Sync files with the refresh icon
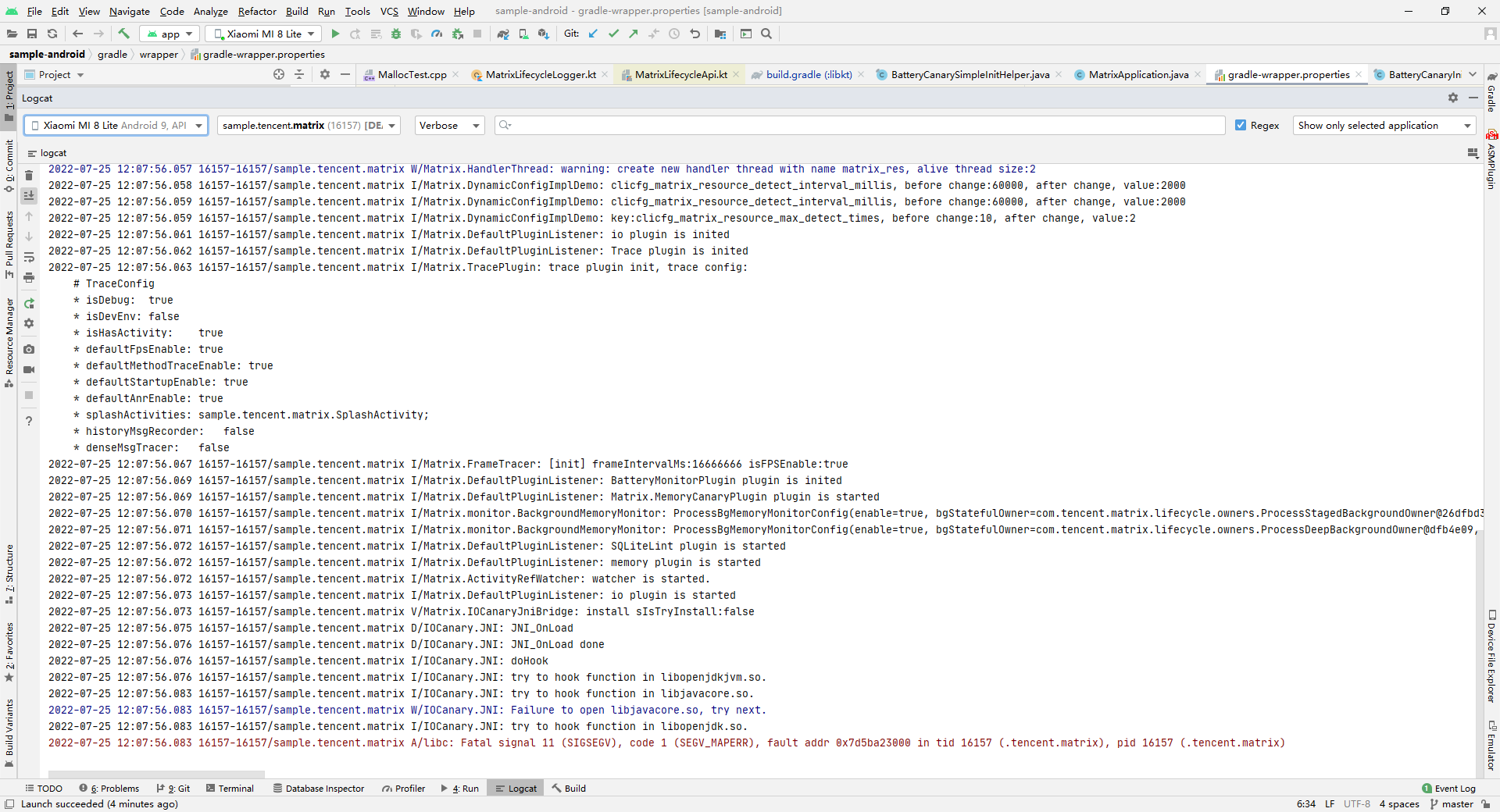 [52, 34]
